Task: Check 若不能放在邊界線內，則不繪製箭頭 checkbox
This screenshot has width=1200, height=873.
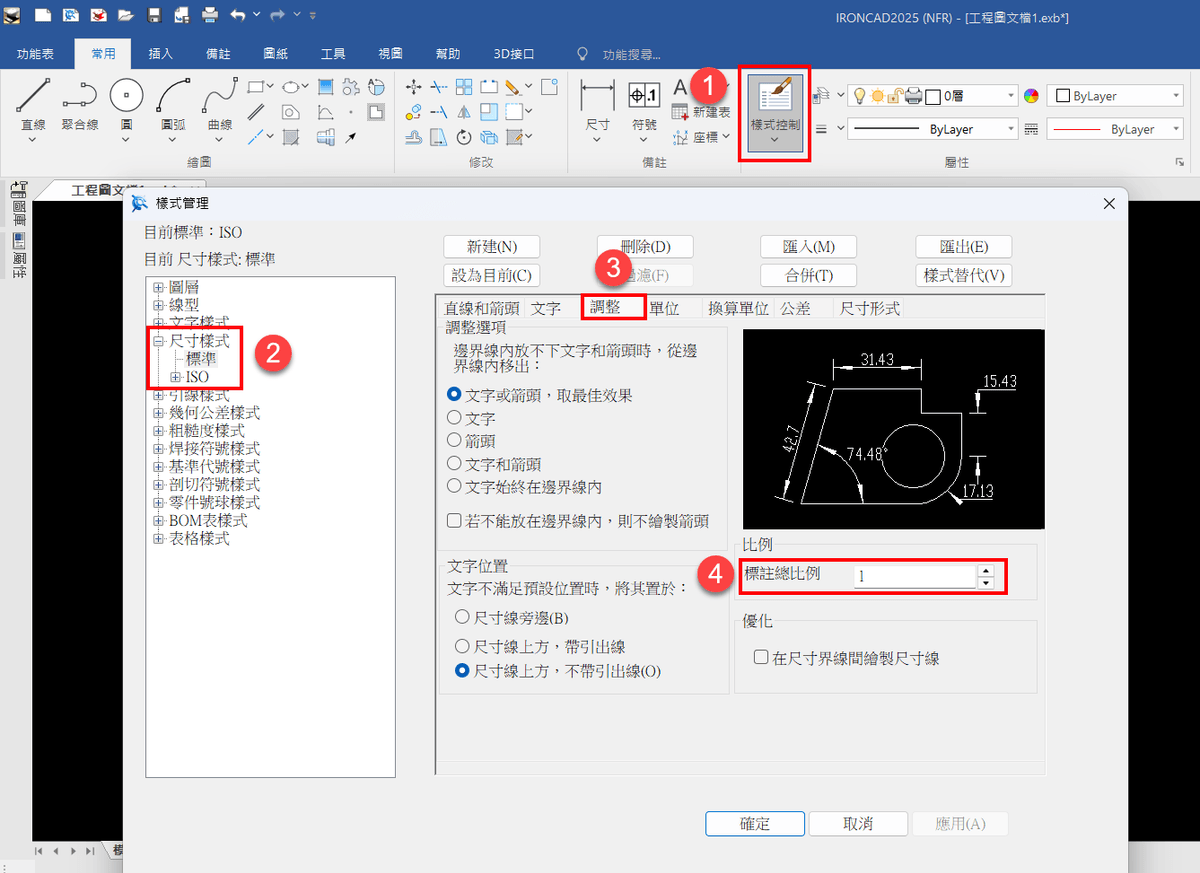Action: coord(455,521)
